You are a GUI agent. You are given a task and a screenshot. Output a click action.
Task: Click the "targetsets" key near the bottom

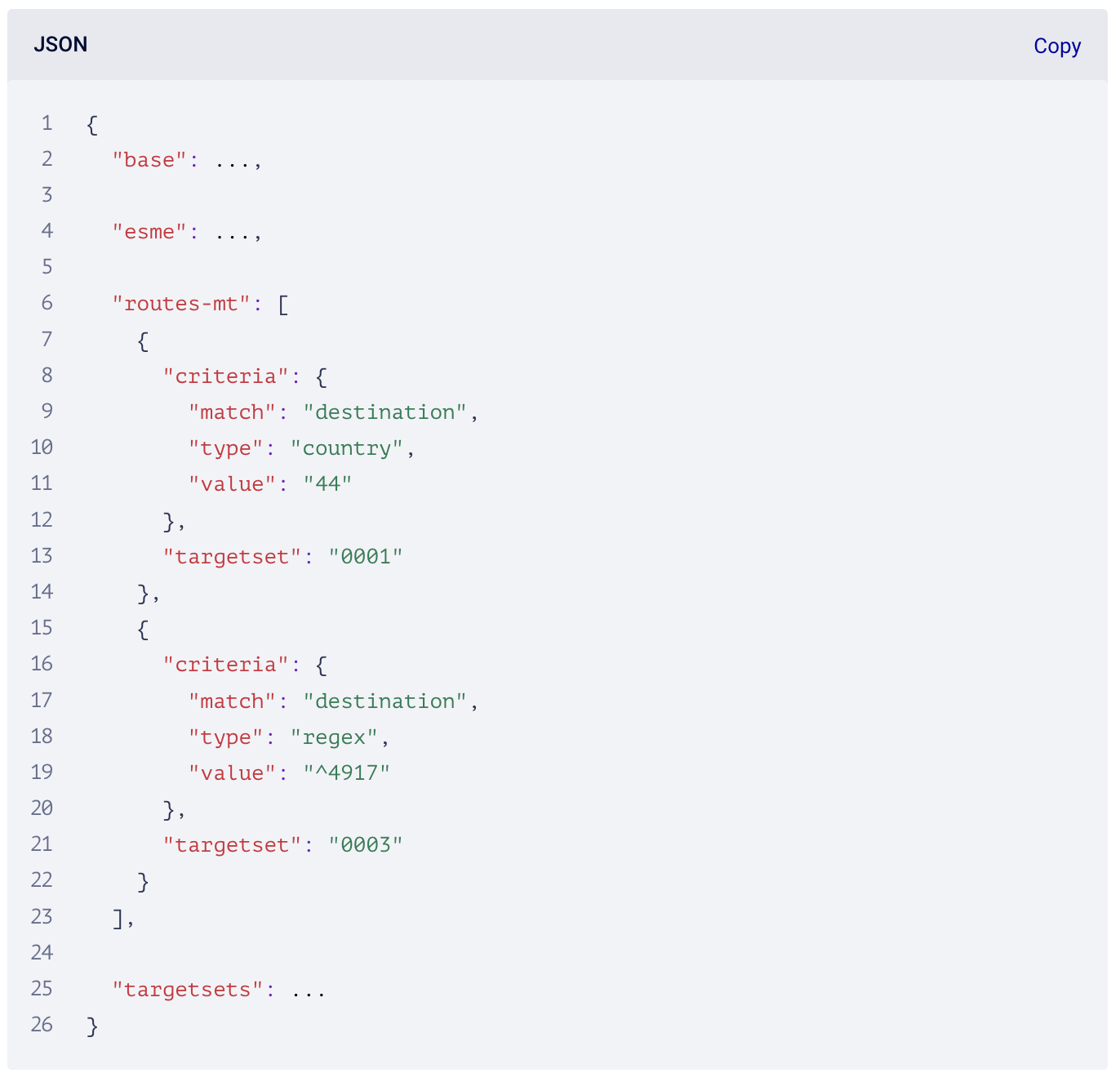(189, 990)
